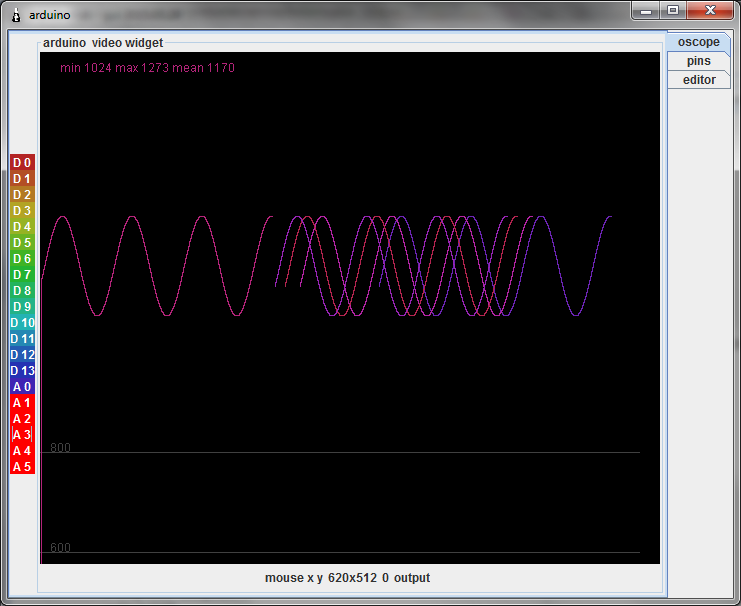Click the arduino video widget title
Viewport: 741px width, 606px height.
pyautogui.click(x=103, y=43)
